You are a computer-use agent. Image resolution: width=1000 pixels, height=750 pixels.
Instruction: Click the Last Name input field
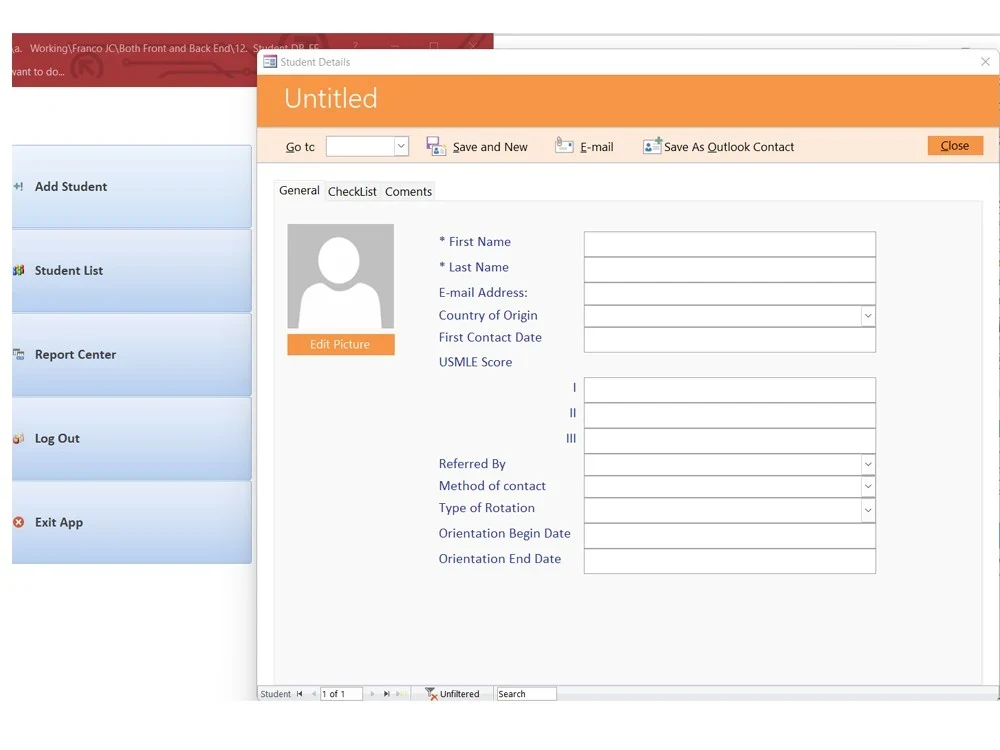click(x=730, y=270)
